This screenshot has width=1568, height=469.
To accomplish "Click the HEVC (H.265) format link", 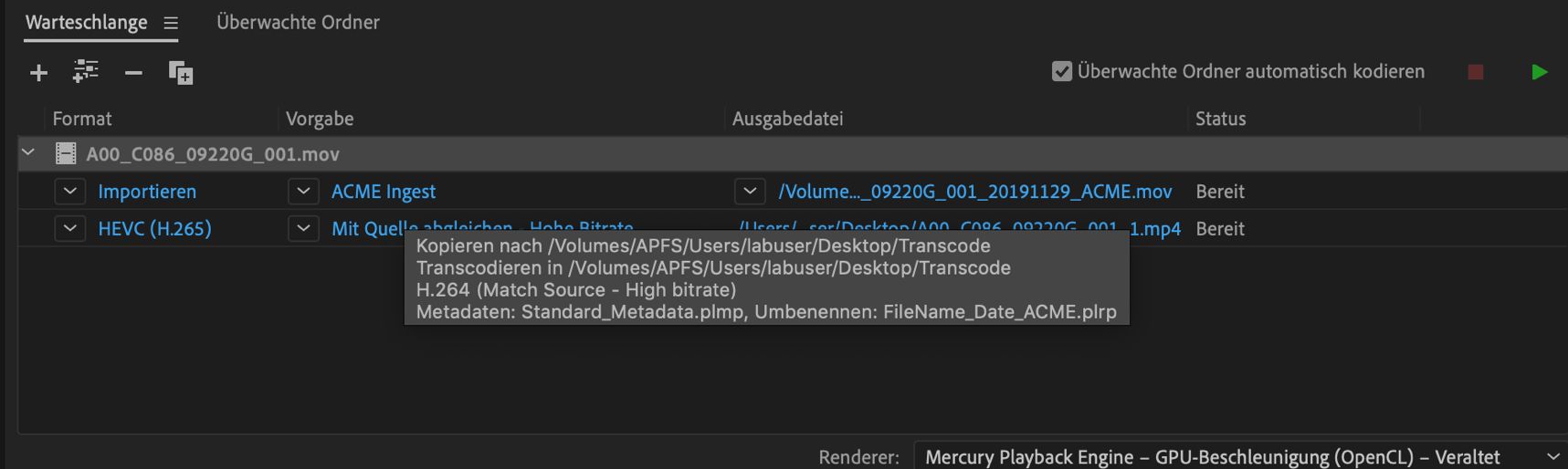I will click(154, 229).
